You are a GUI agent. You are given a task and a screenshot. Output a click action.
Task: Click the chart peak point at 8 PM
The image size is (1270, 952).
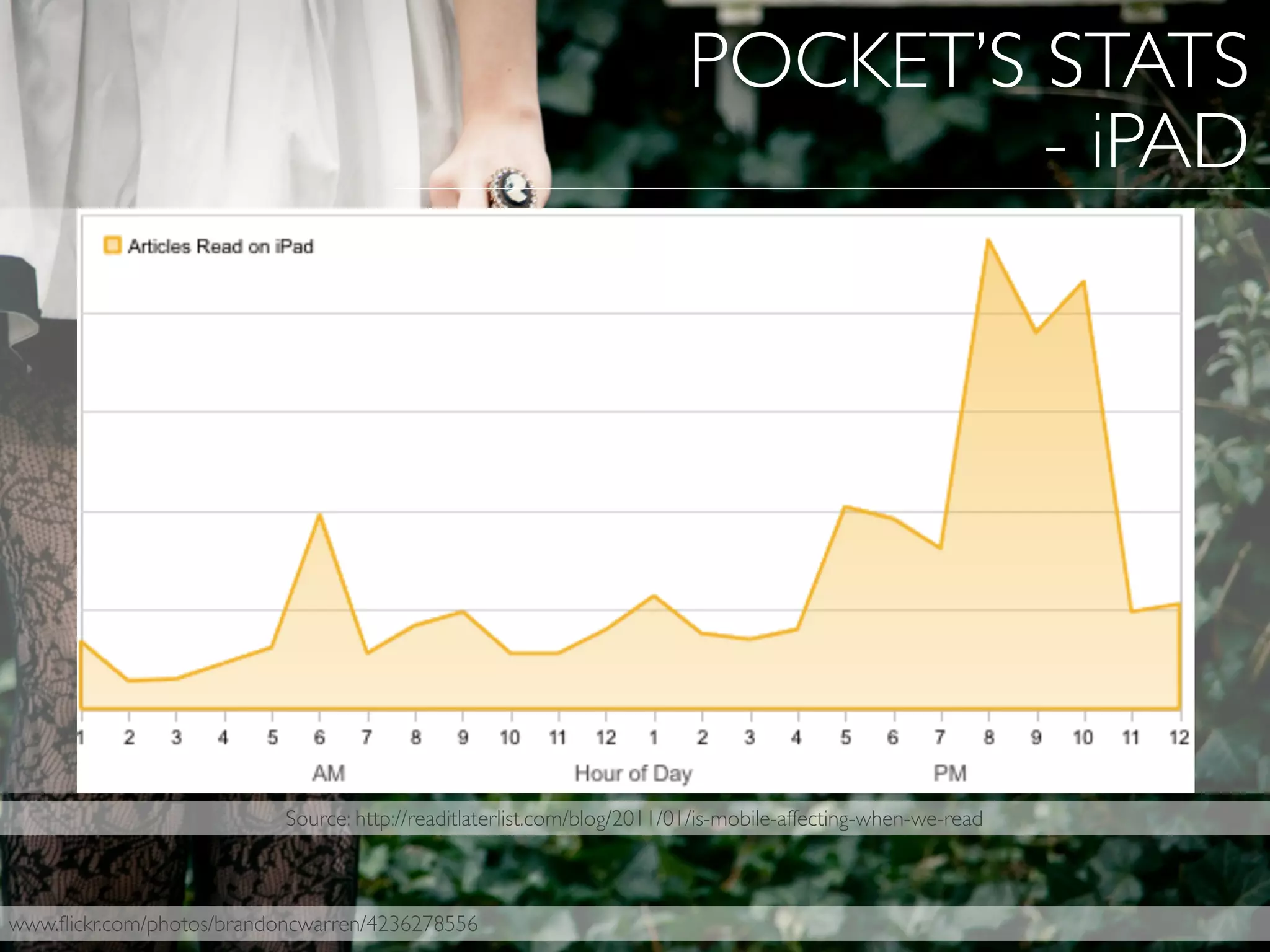tap(987, 240)
